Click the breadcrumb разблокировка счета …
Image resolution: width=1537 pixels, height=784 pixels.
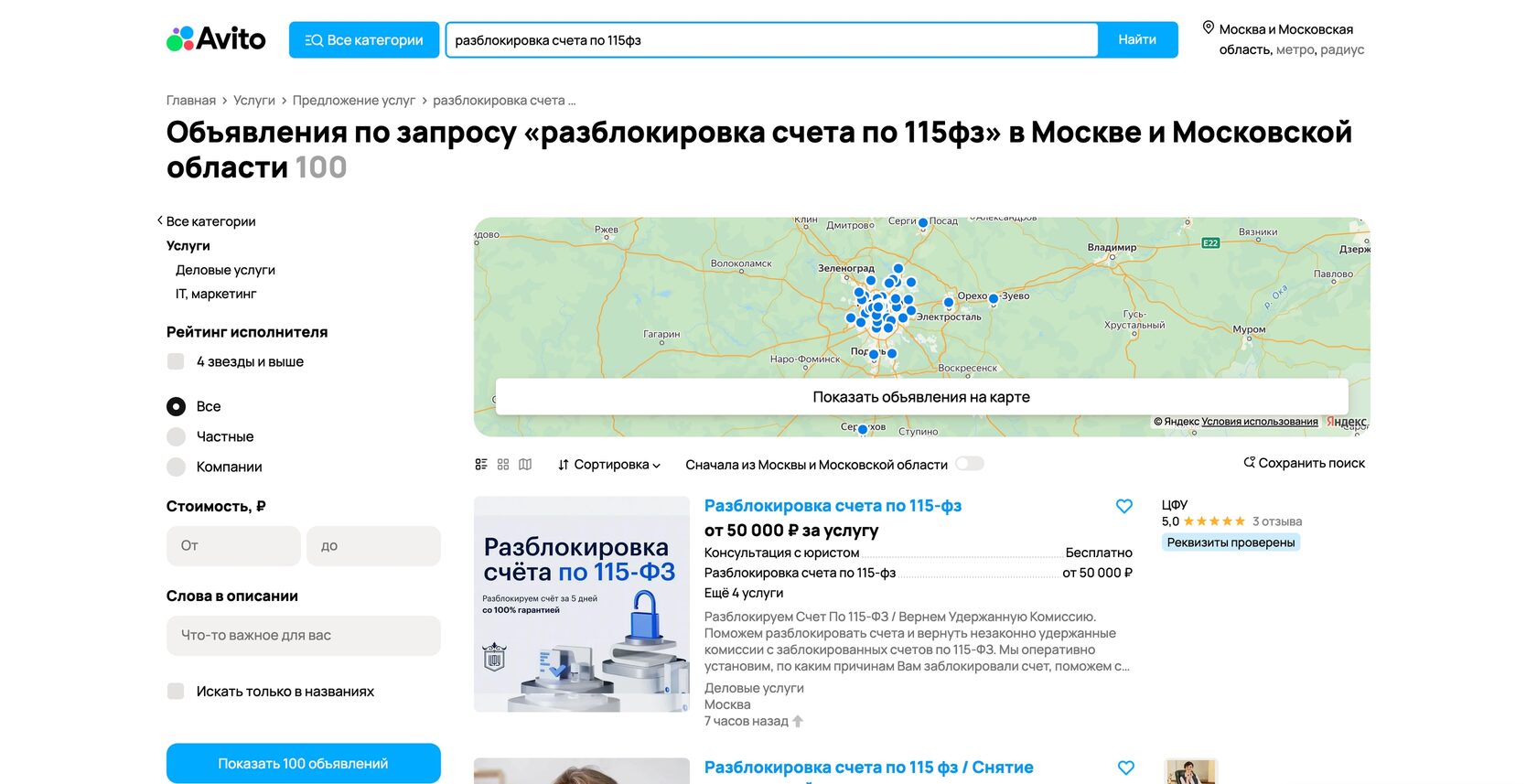pyautogui.click(x=504, y=101)
